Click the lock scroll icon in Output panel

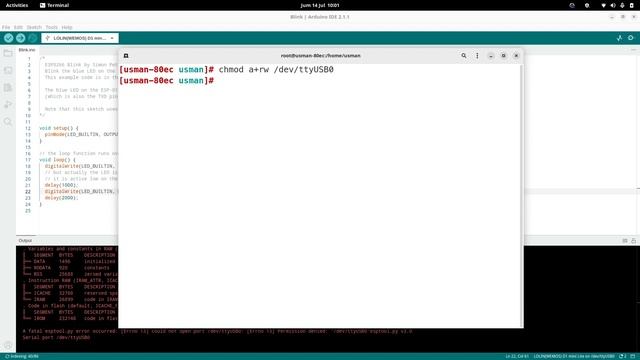[633, 241]
